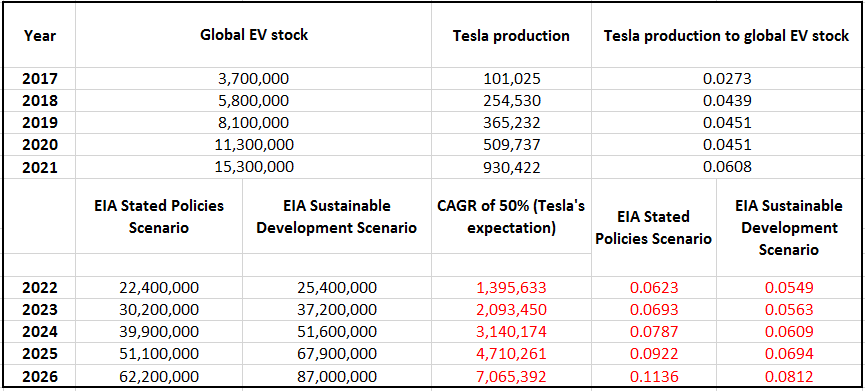Screen dimensions: 865x391
Task: Select global EV stock value 15,300,000
Action: point(254,167)
